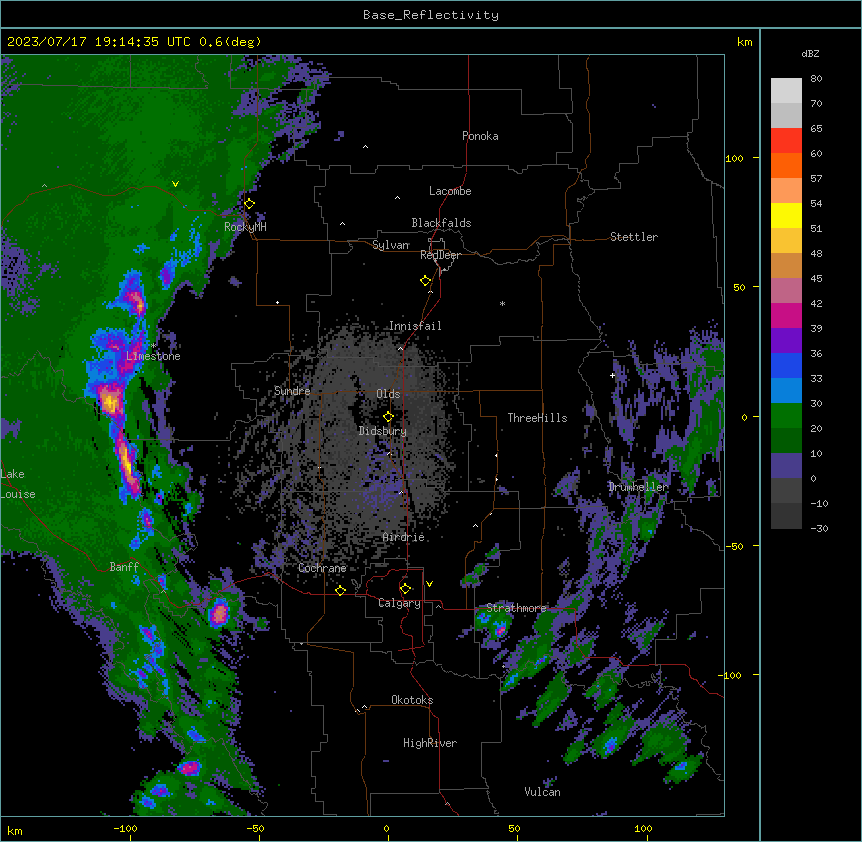Click the gold legend swatch below 51
The width and height of the screenshot is (862, 842).
[x=786, y=240]
